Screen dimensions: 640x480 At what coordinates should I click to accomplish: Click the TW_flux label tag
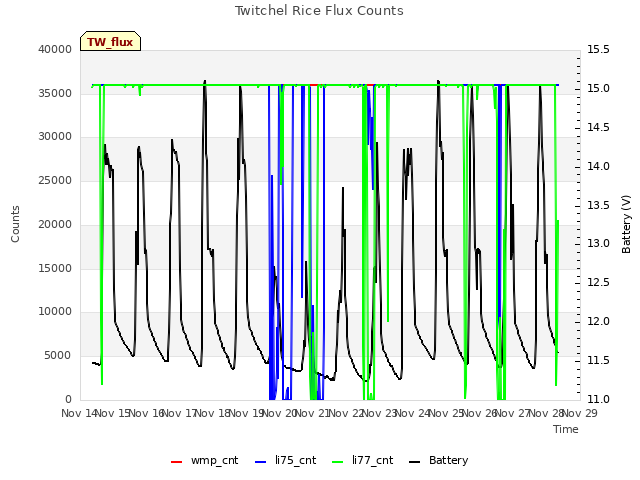pos(110,42)
